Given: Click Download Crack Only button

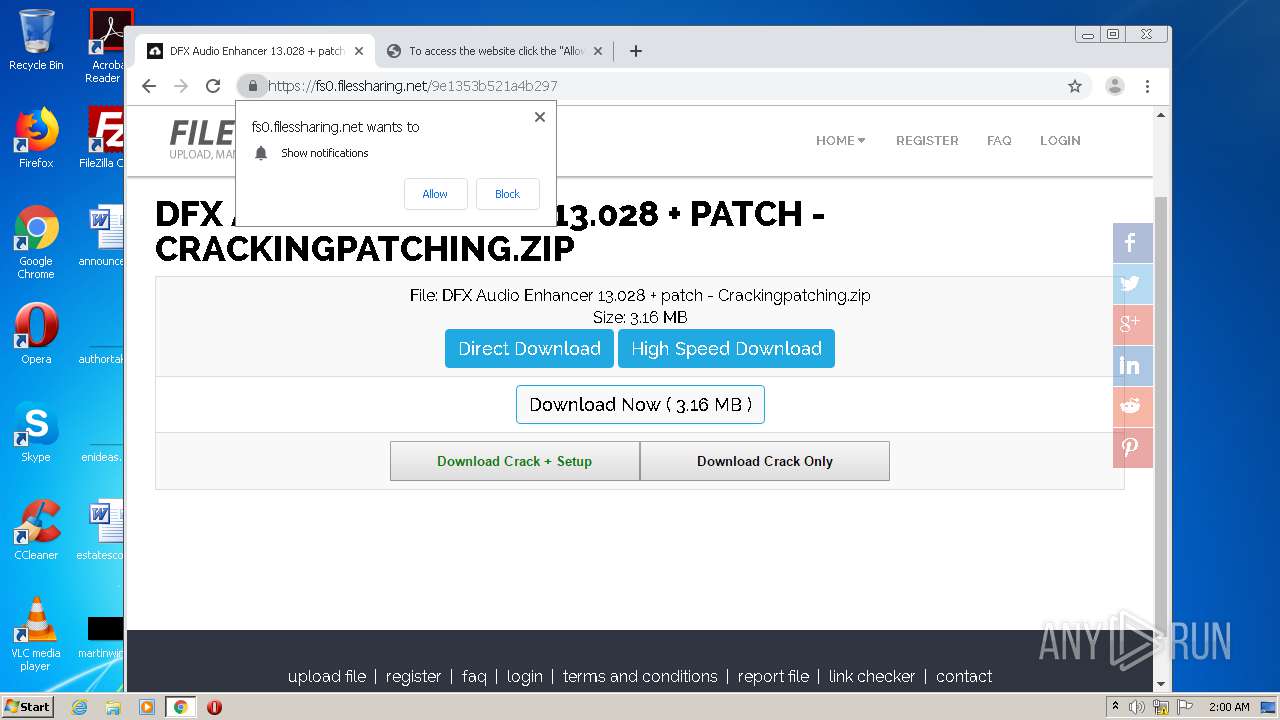Looking at the screenshot, I should coord(765,461).
